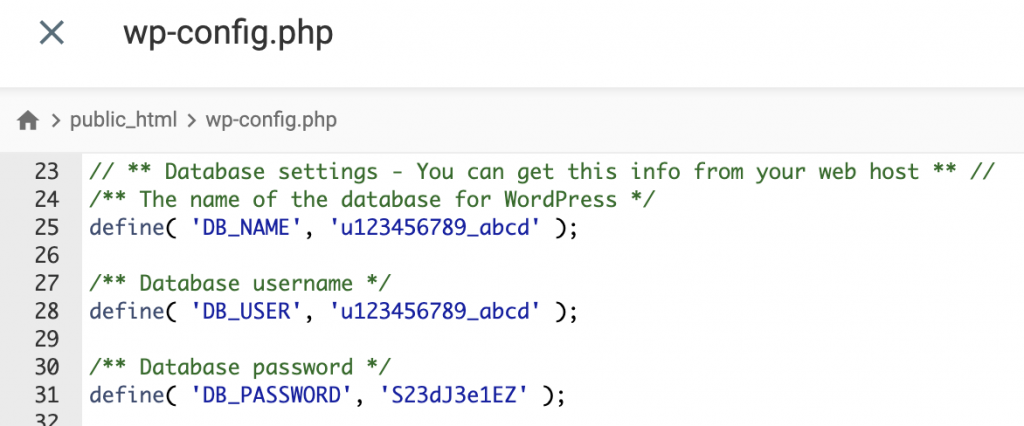Click line number 28 in the gutter
The image size is (1024, 426).
(x=46, y=311)
